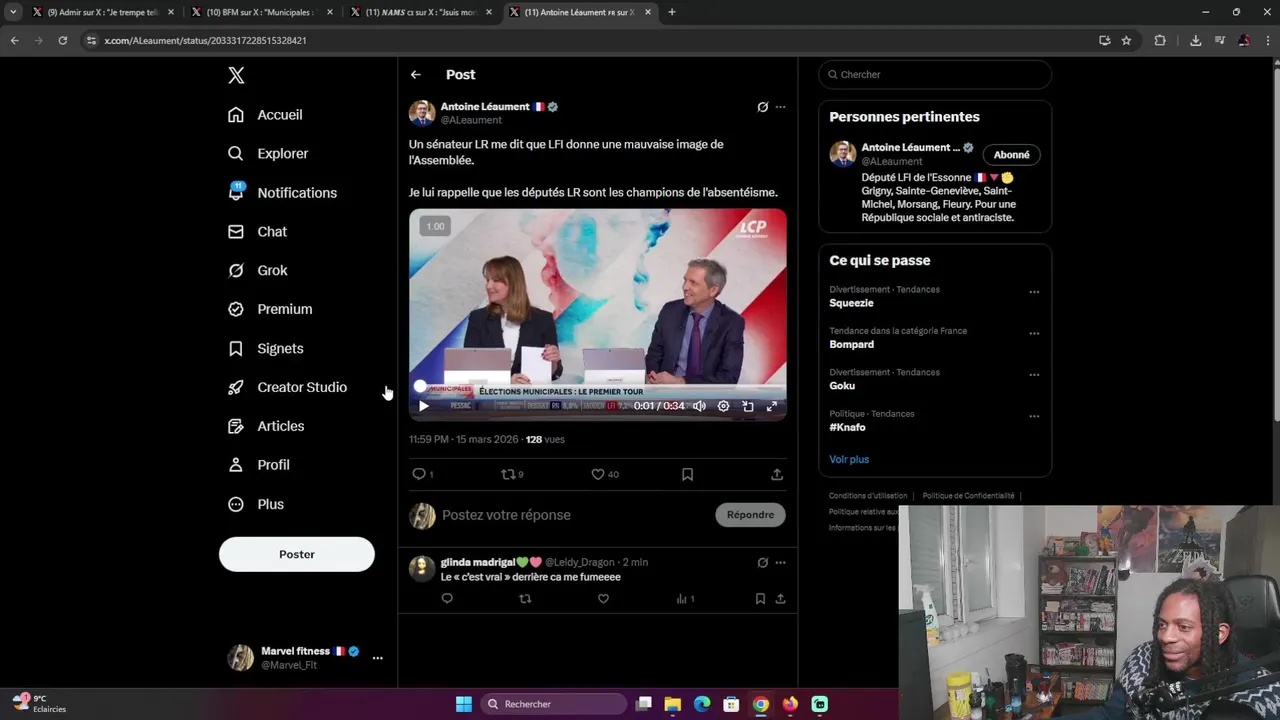Open options for Goku trend

pos(1034,375)
